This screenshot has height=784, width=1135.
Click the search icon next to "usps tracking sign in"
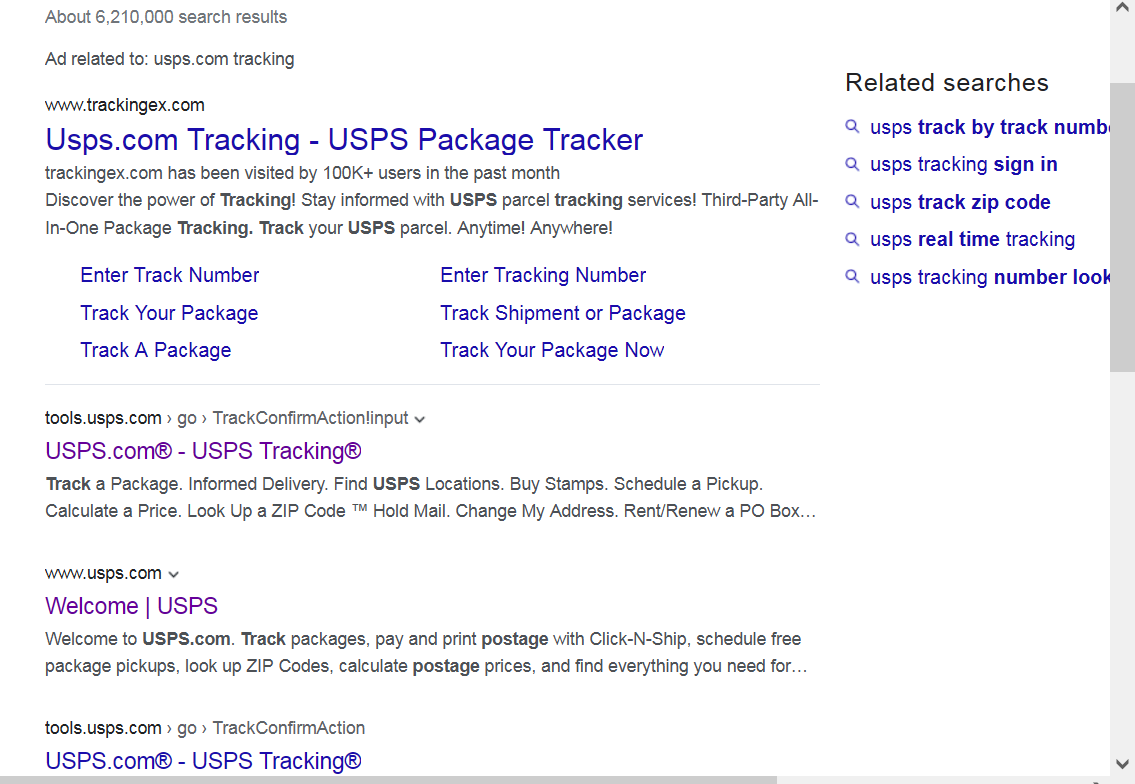(x=852, y=164)
